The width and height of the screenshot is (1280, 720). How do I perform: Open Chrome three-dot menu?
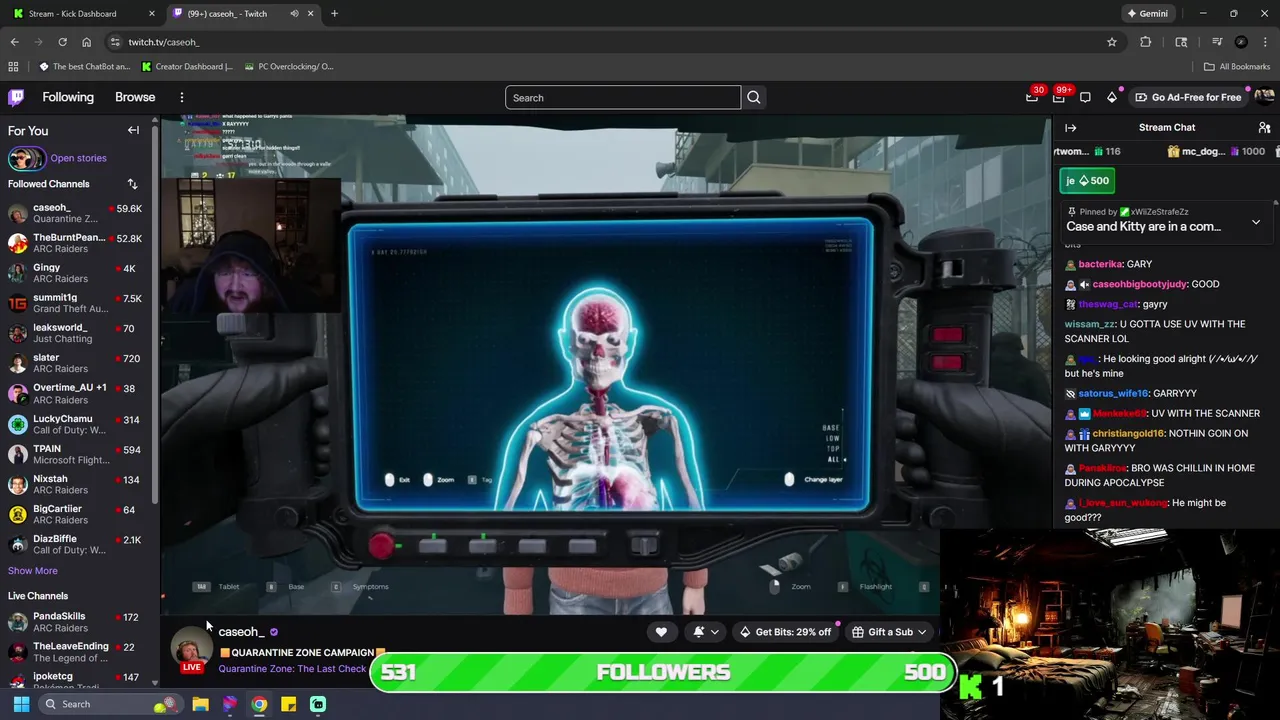point(1266,42)
